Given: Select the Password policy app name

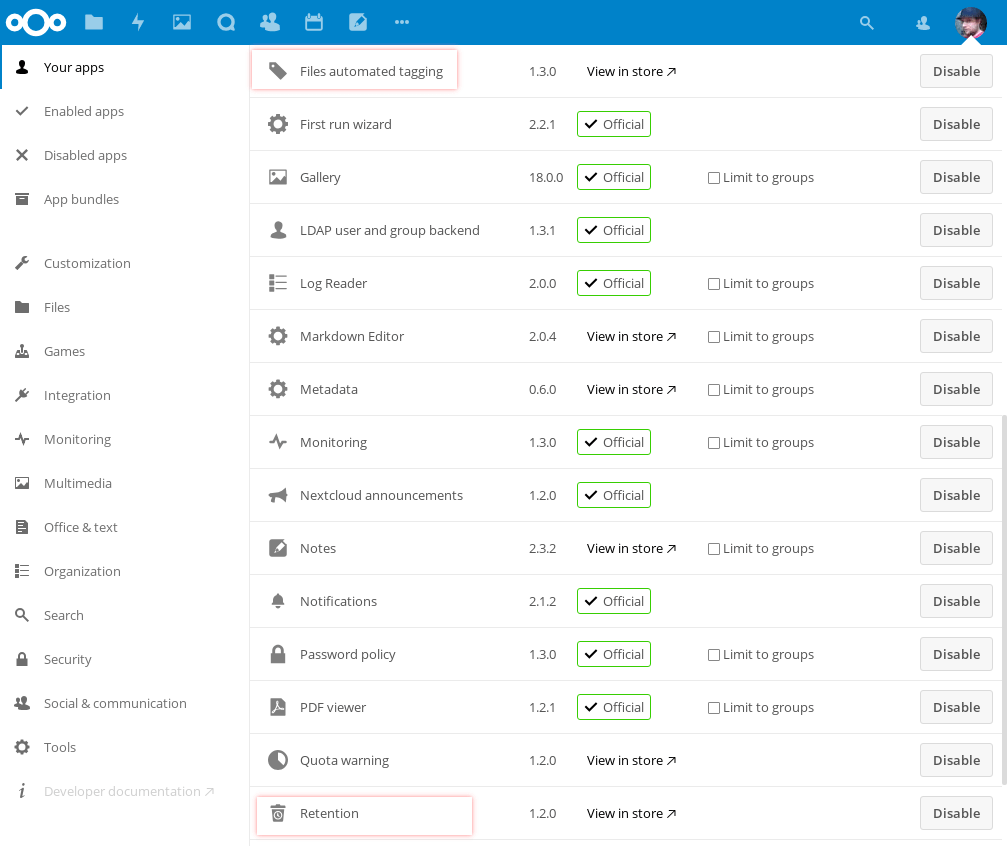Looking at the screenshot, I should point(347,654).
